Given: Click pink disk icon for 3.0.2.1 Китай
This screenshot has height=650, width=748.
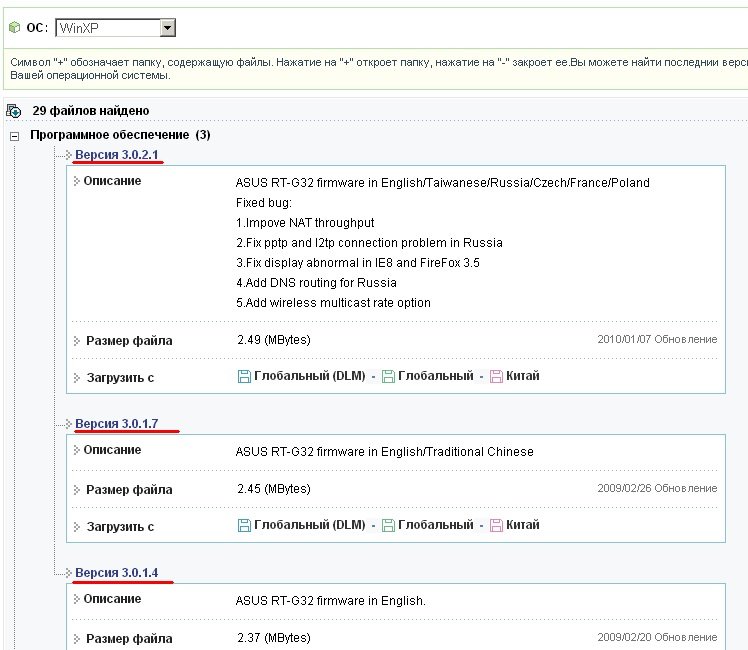Looking at the screenshot, I should (496, 377).
